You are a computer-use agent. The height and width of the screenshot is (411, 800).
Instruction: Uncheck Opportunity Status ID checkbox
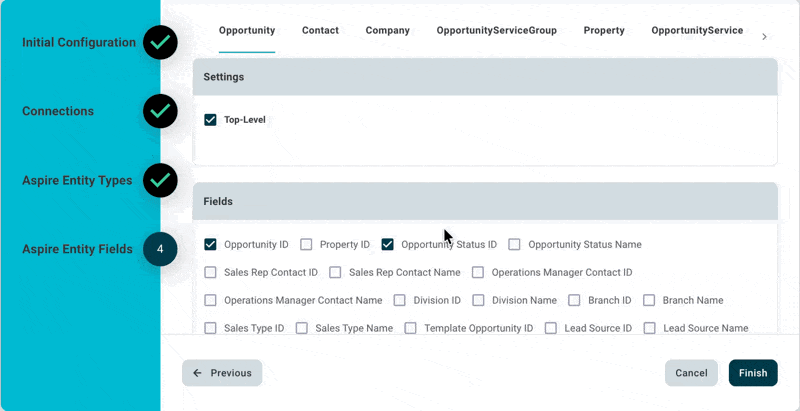coord(387,244)
